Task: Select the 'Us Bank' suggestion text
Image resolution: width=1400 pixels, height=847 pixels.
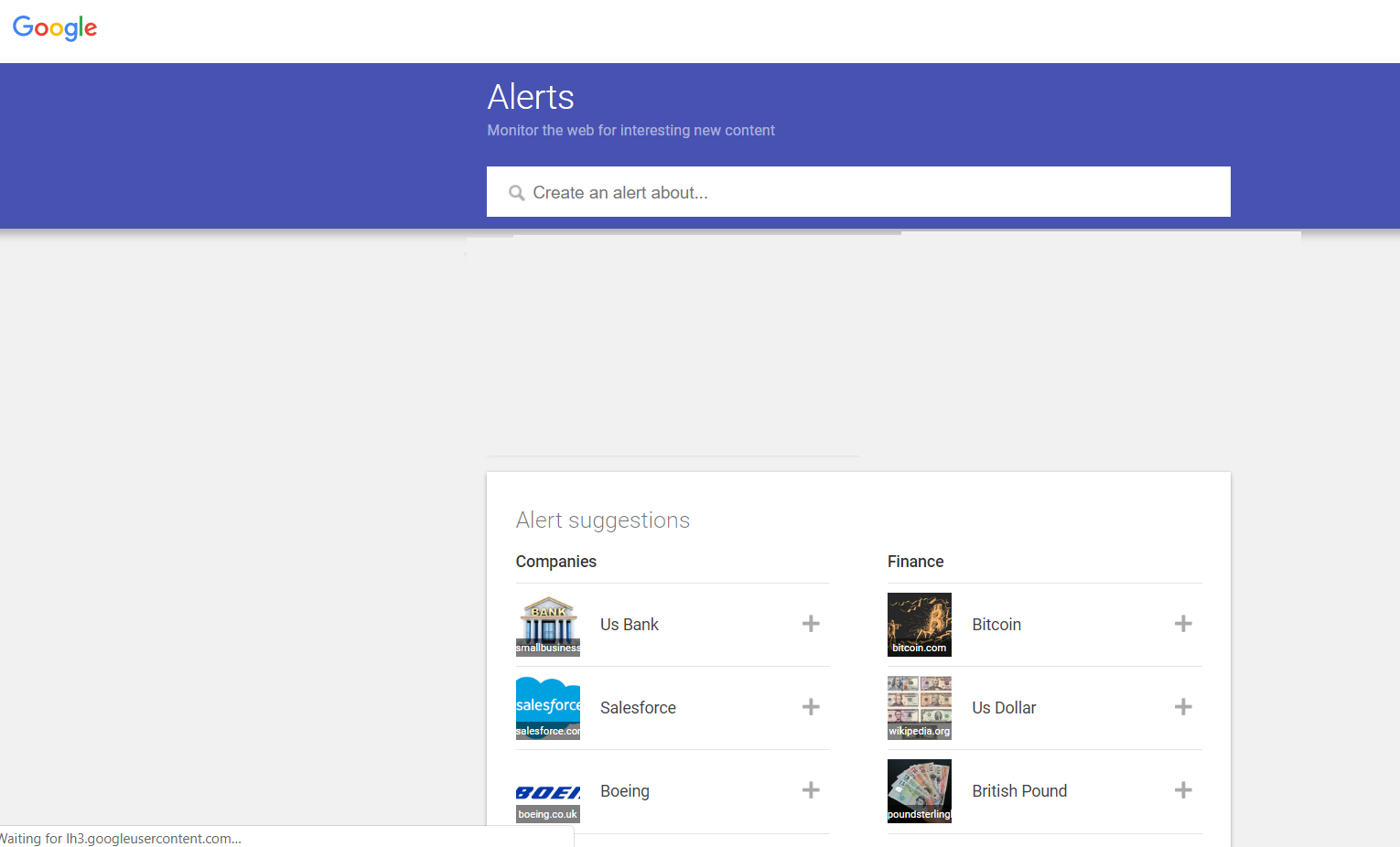Action: pyautogui.click(x=630, y=625)
